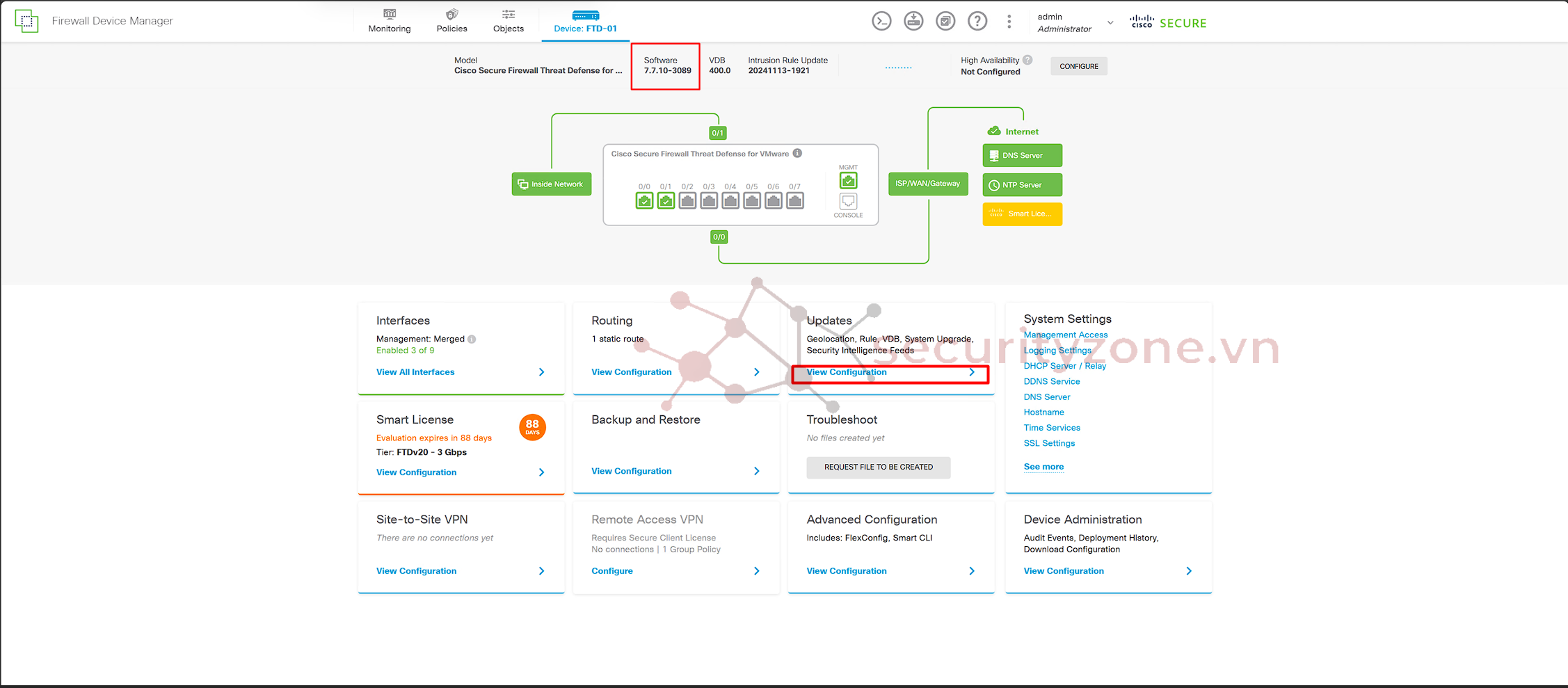Image resolution: width=1568 pixels, height=688 pixels.
Task: Click info icon beside Management: Merged
Action: [x=472, y=339]
